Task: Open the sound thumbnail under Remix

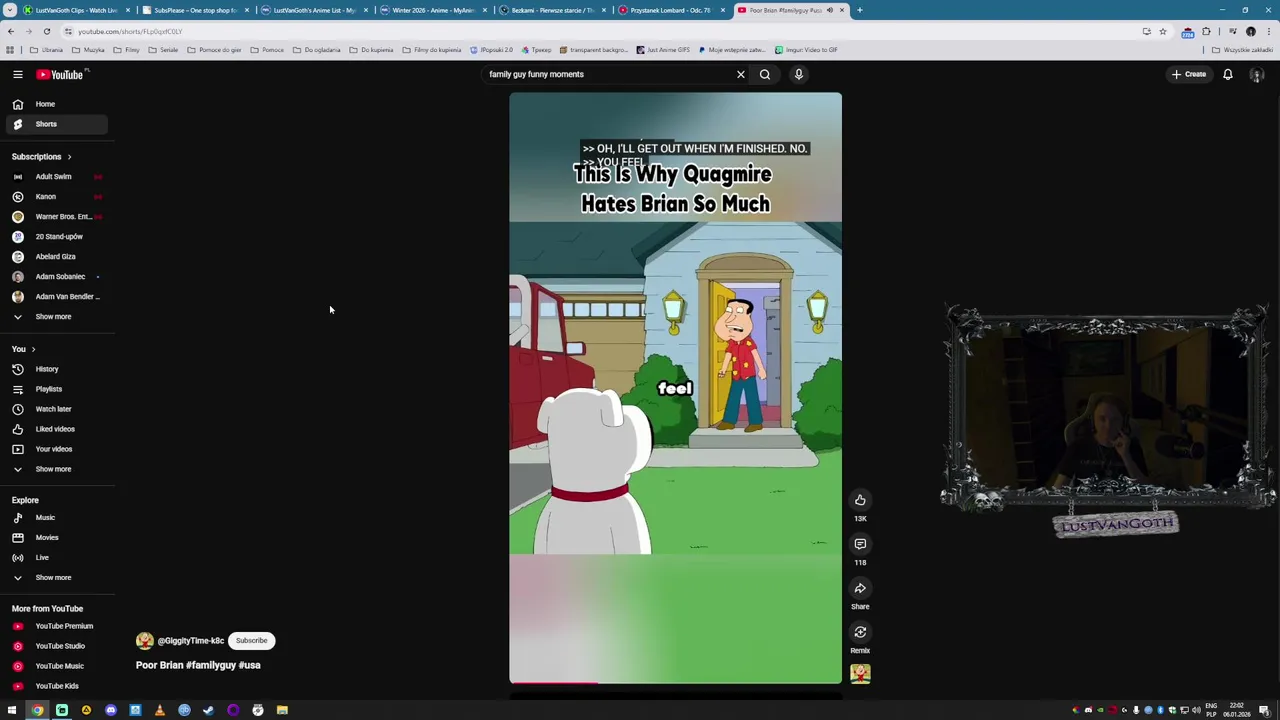Action: pos(860,674)
